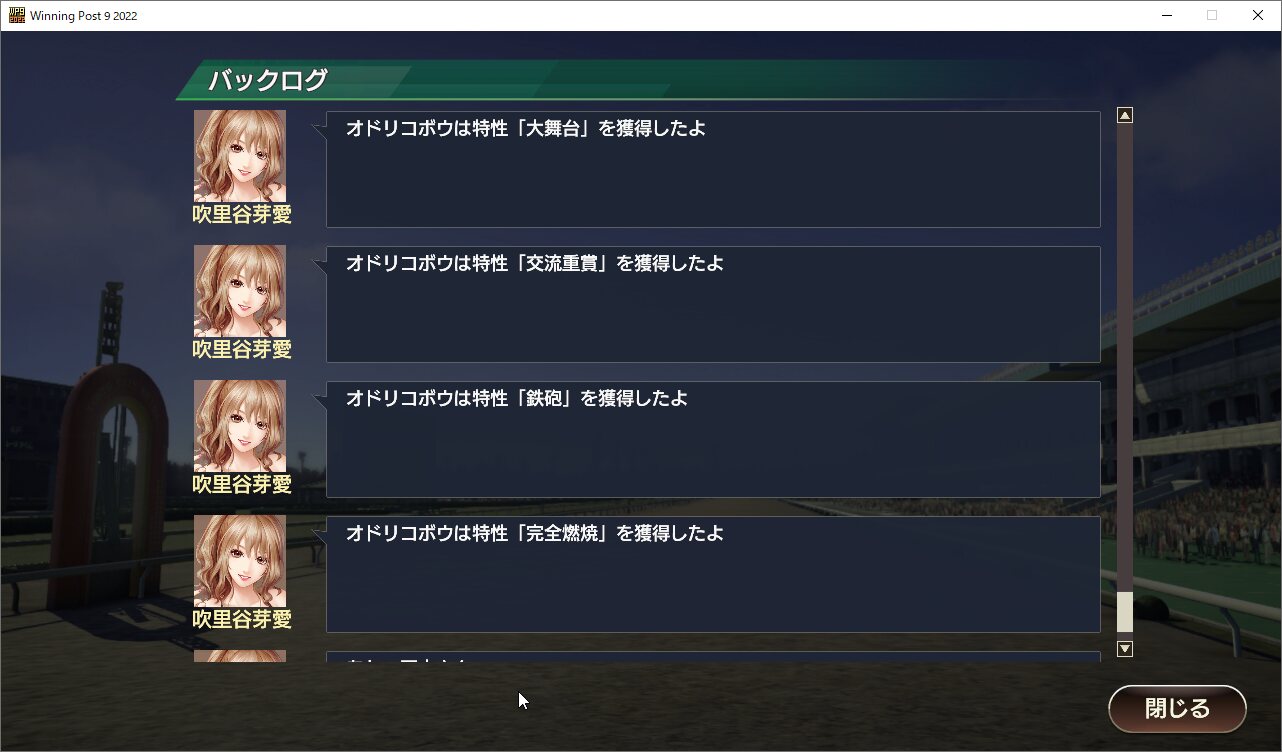Click the portrait beside the 大舞台 message

pyautogui.click(x=240, y=156)
